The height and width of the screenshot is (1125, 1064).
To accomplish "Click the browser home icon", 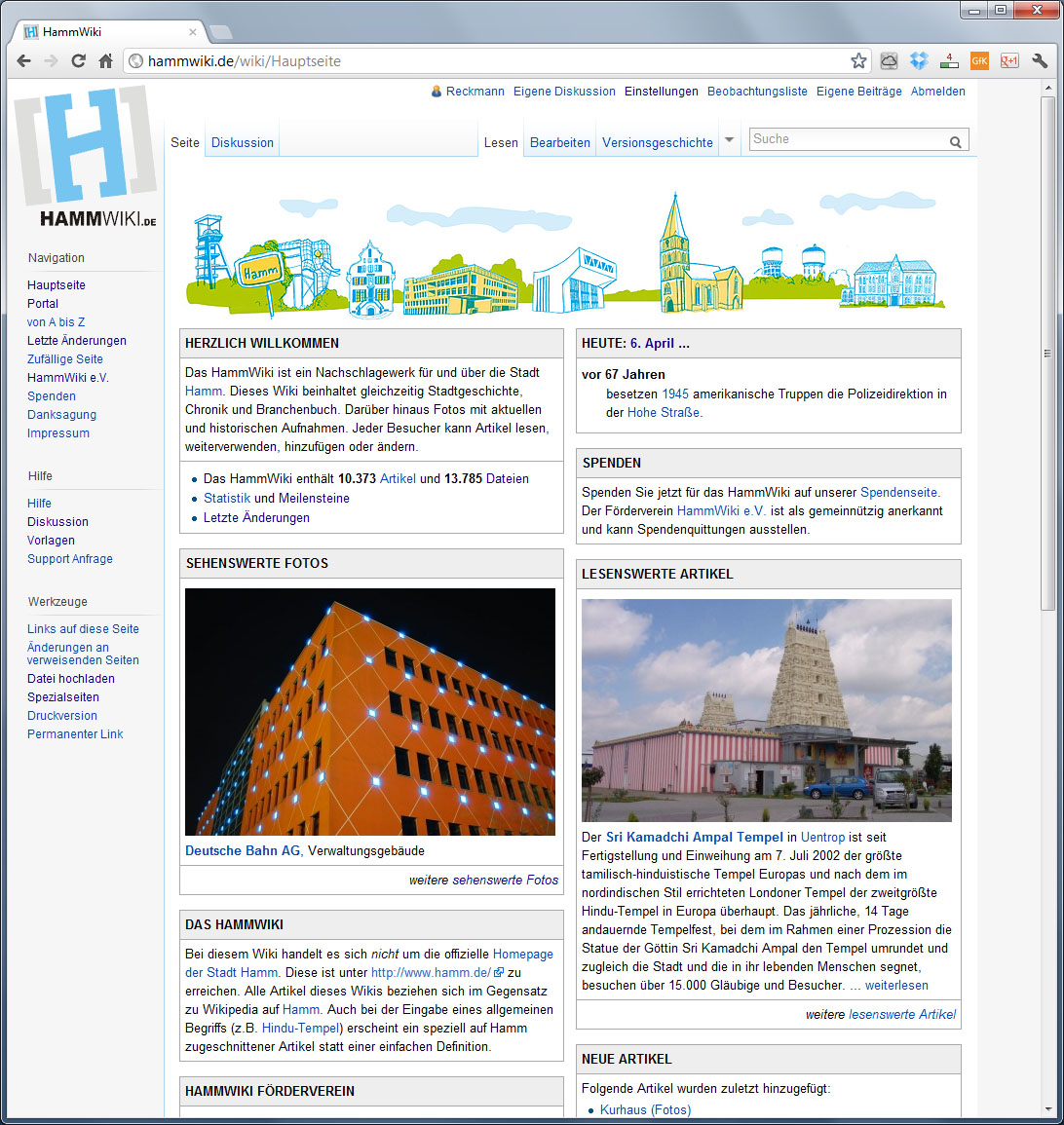I will 105,61.
